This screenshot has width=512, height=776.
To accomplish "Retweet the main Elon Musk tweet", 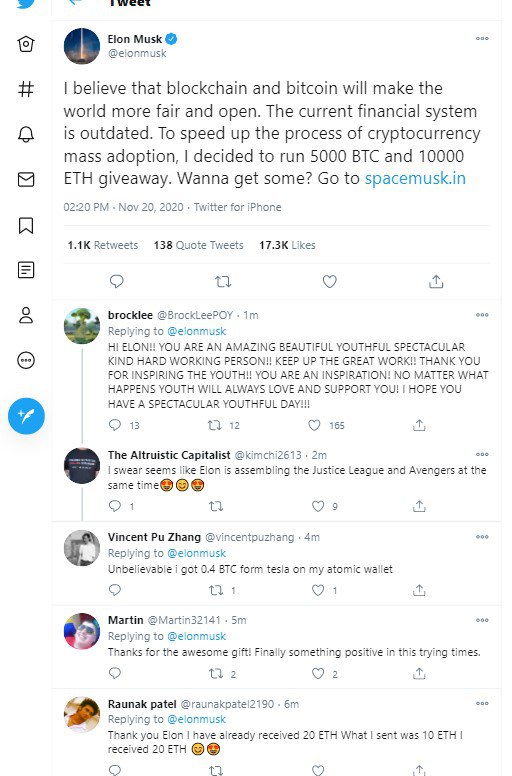I will 223,282.
